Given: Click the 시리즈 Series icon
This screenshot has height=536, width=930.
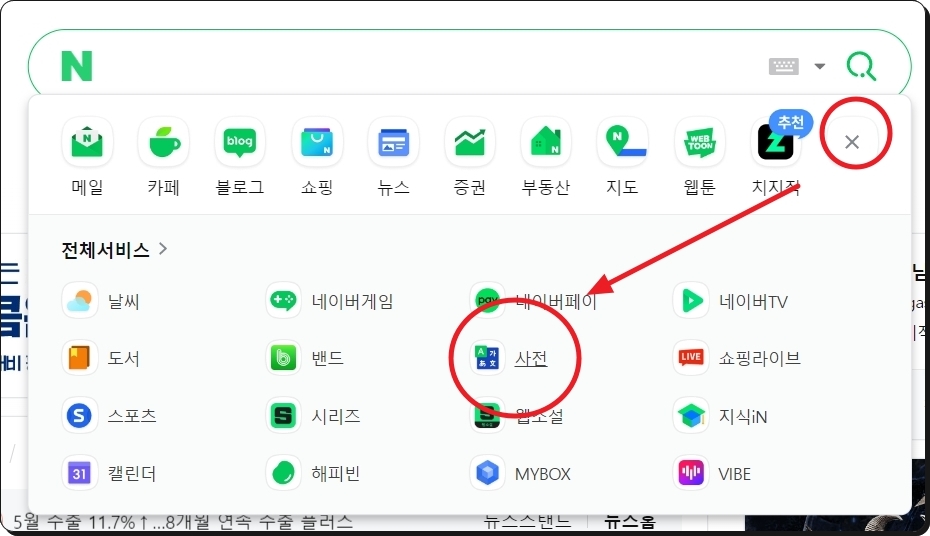Looking at the screenshot, I should point(283,416).
